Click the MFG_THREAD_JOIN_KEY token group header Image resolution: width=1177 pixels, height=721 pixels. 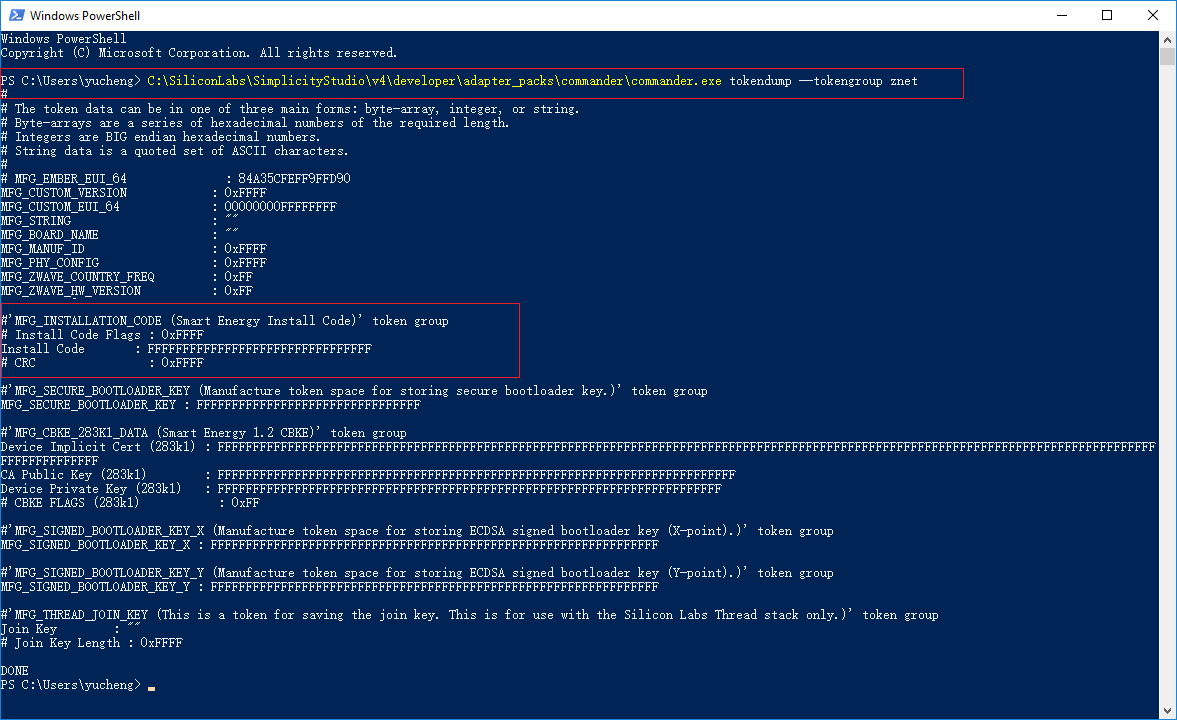pos(470,615)
